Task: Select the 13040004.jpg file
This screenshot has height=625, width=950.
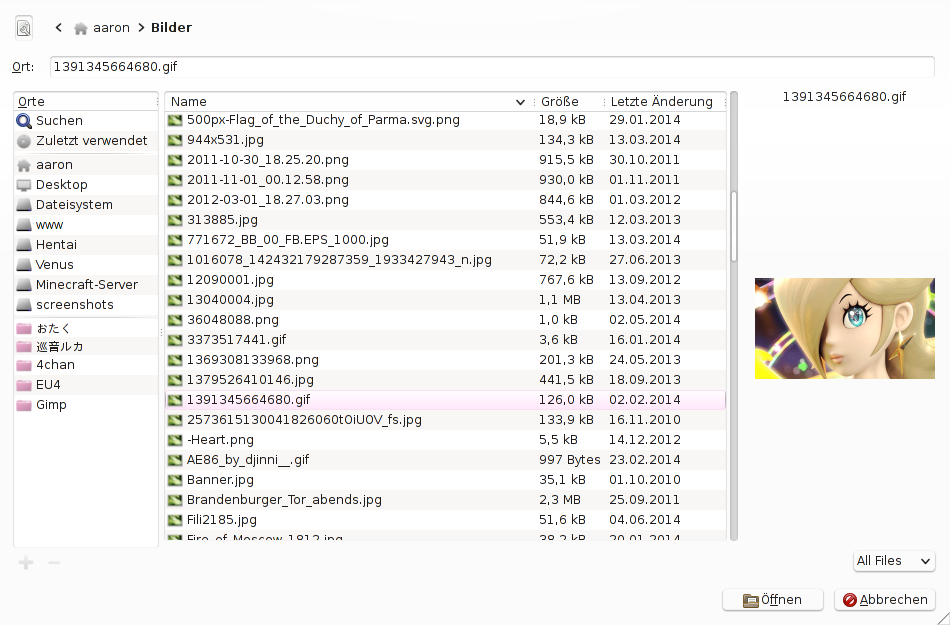Action: coord(445,300)
